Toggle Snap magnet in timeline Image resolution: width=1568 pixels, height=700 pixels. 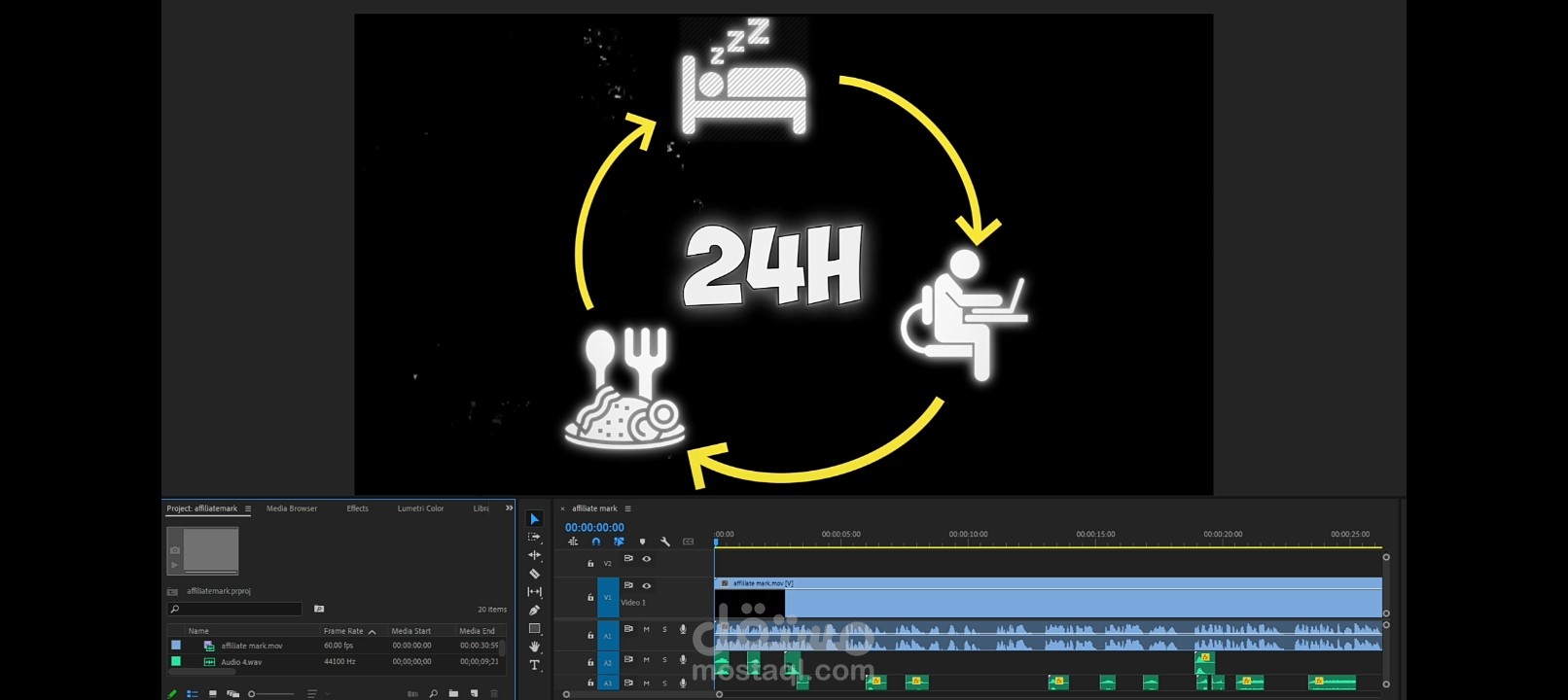(x=596, y=542)
